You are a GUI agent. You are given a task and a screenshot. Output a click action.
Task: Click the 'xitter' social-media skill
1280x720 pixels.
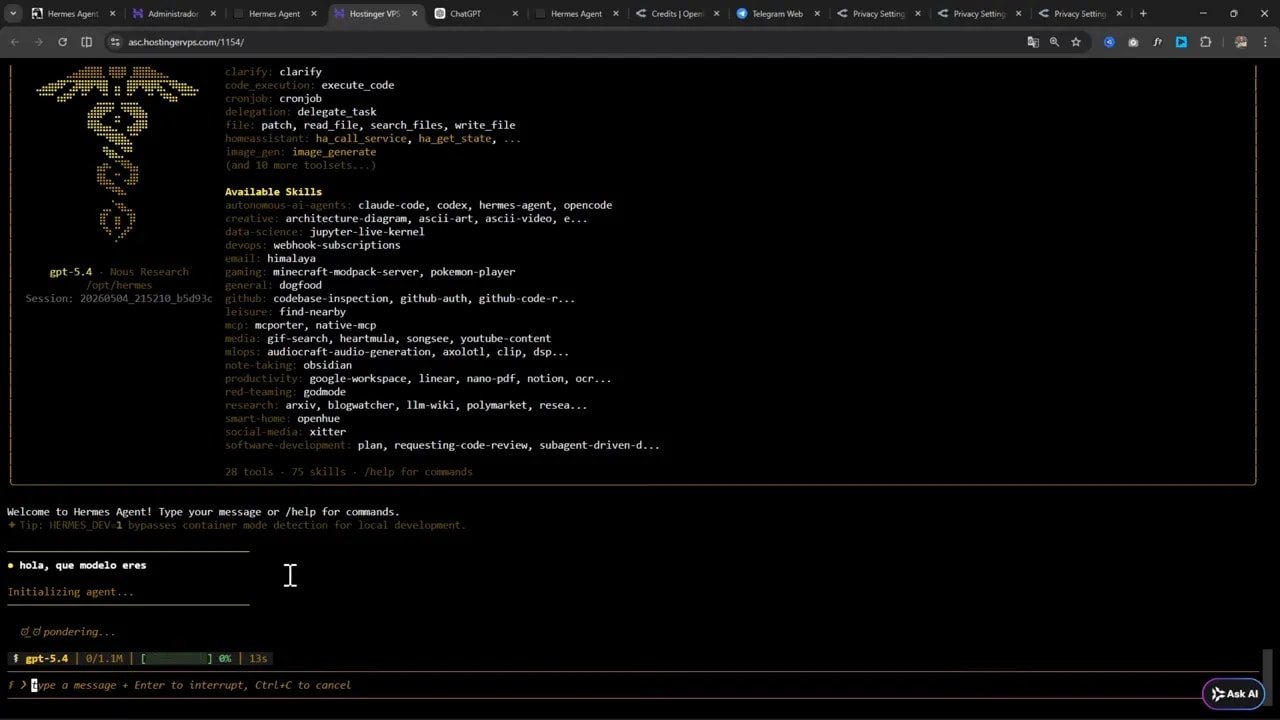(327, 432)
